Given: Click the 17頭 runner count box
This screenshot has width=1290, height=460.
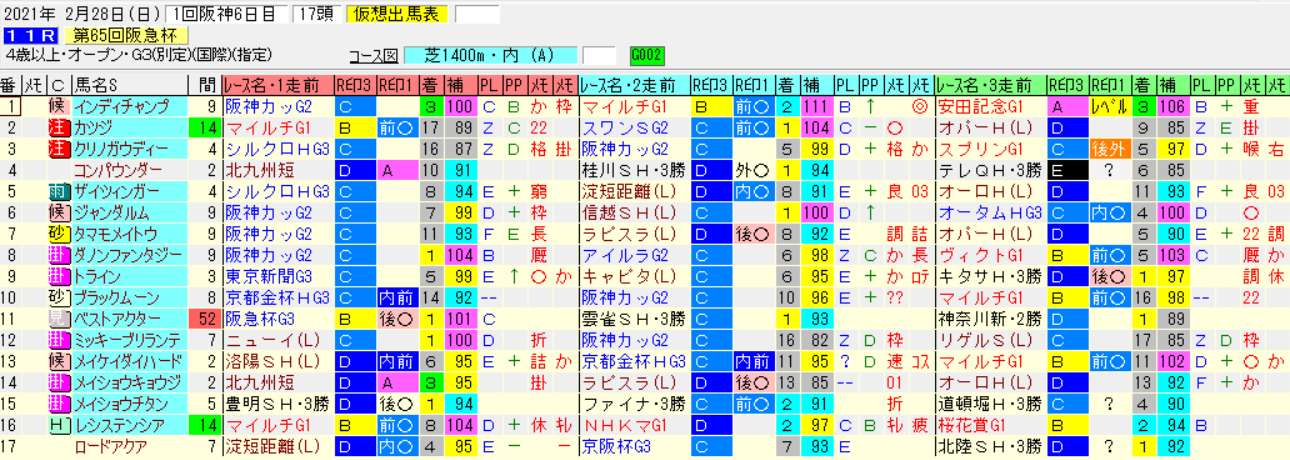Looking at the screenshot, I should [317, 15].
